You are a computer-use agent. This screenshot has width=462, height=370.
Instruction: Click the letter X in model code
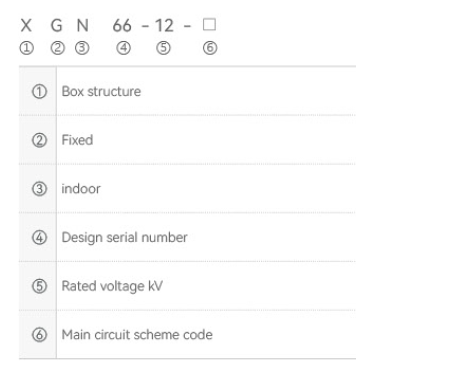pyautogui.click(x=26, y=25)
